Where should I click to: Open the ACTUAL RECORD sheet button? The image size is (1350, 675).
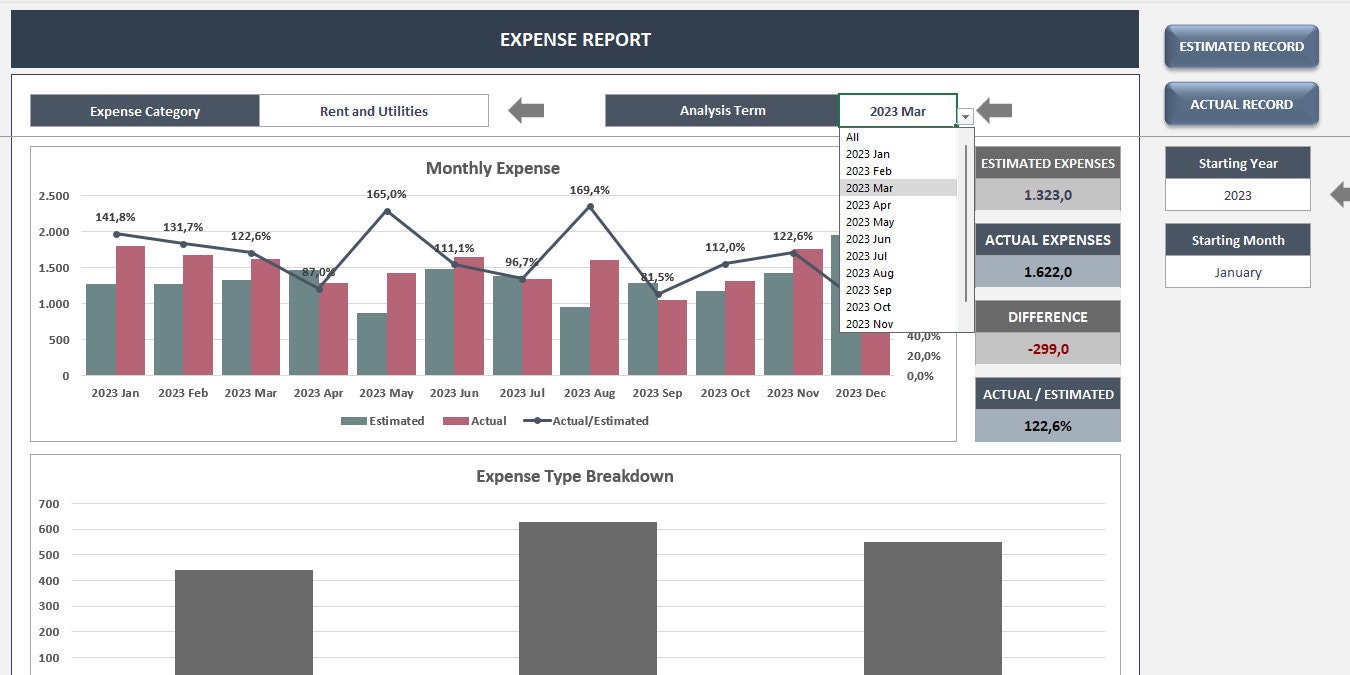[x=1241, y=104]
